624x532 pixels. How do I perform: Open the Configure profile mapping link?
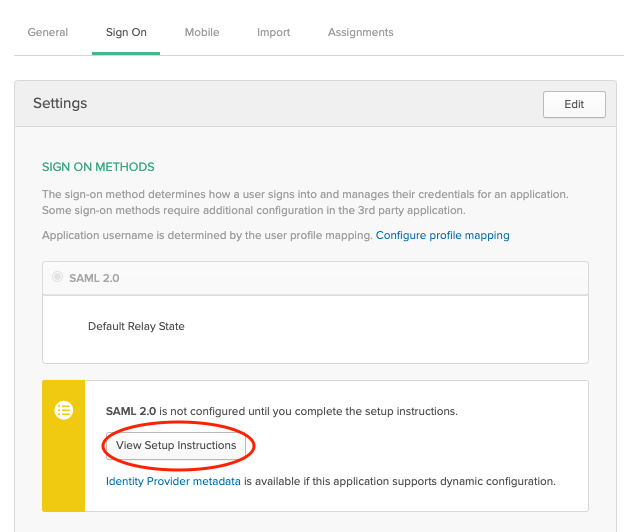click(442, 235)
